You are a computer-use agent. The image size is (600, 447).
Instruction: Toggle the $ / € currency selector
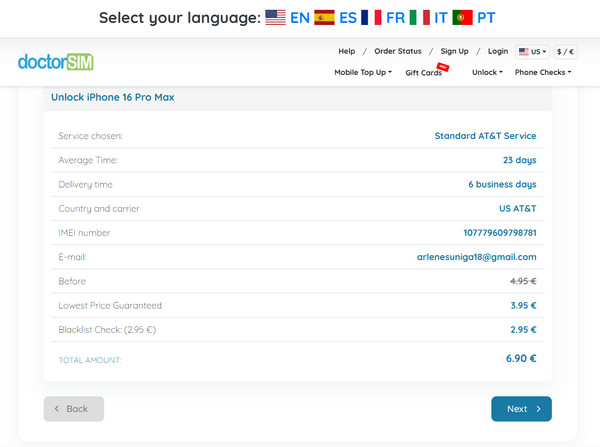(565, 52)
